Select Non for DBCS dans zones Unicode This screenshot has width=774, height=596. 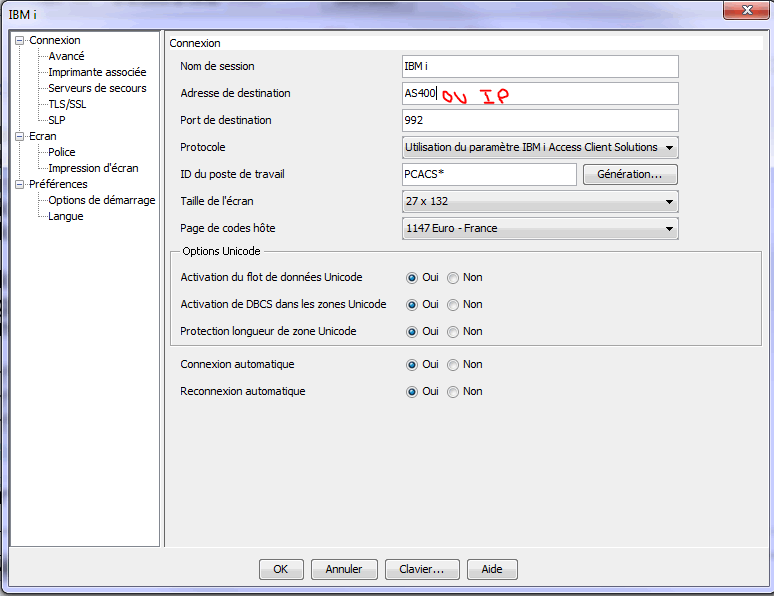pos(453,305)
